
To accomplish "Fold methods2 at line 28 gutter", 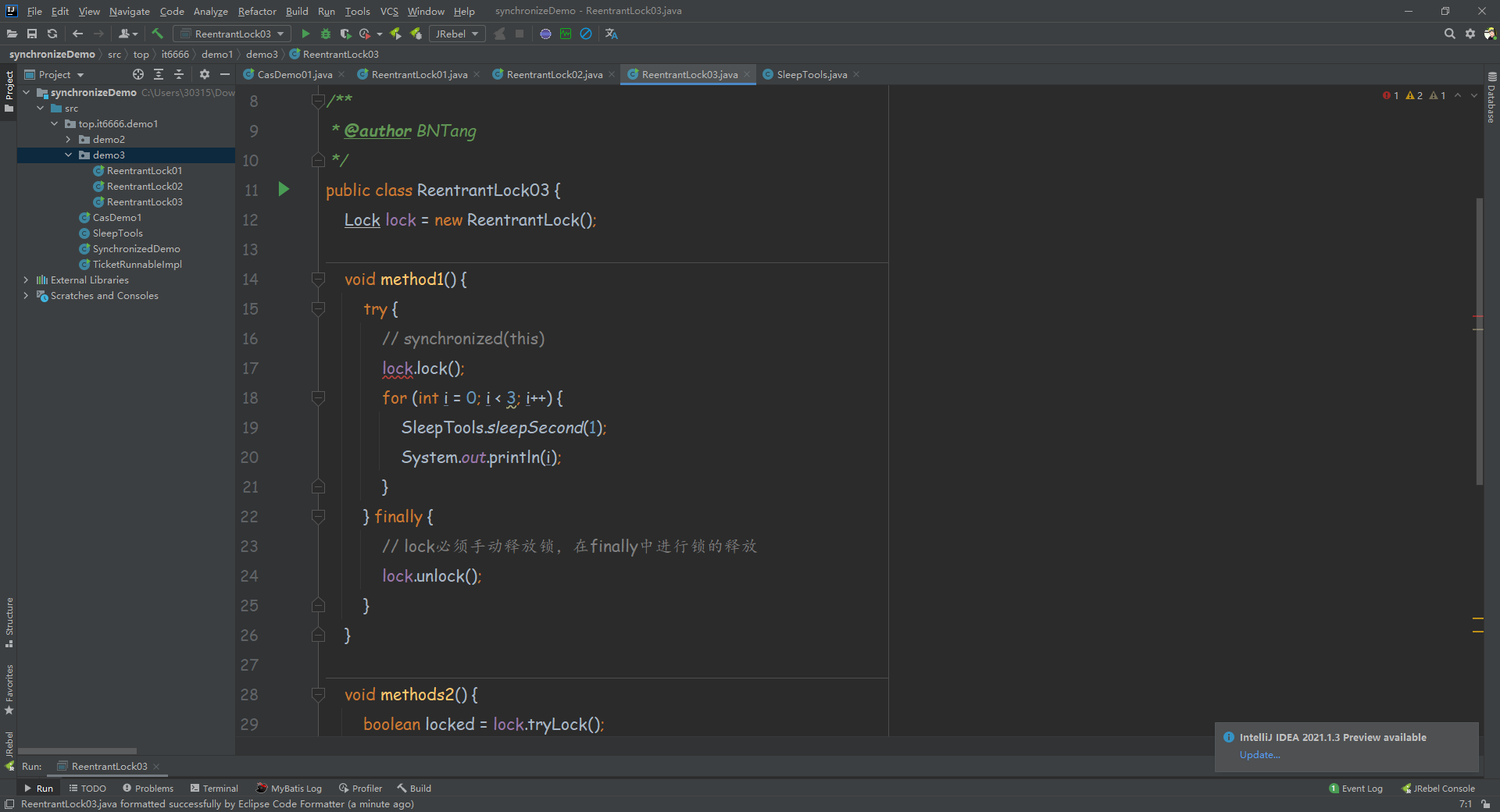I will tap(318, 694).
